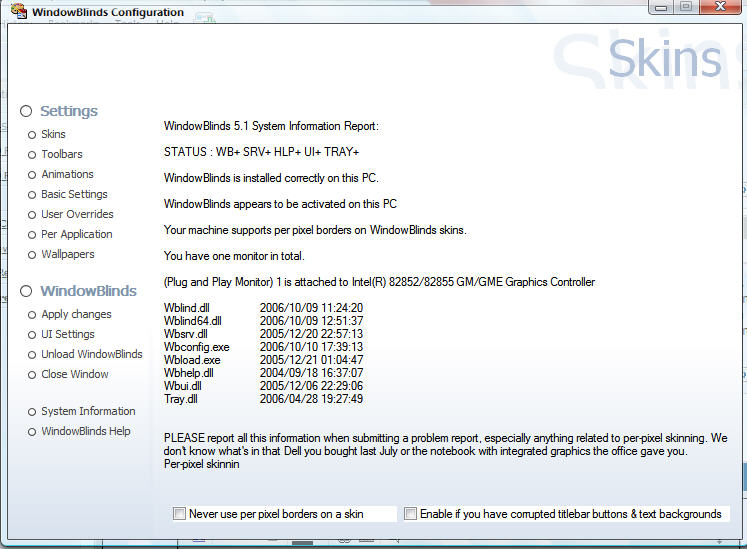Click the Wblind64.dll entry
This screenshot has width=747, height=549.
point(193,321)
